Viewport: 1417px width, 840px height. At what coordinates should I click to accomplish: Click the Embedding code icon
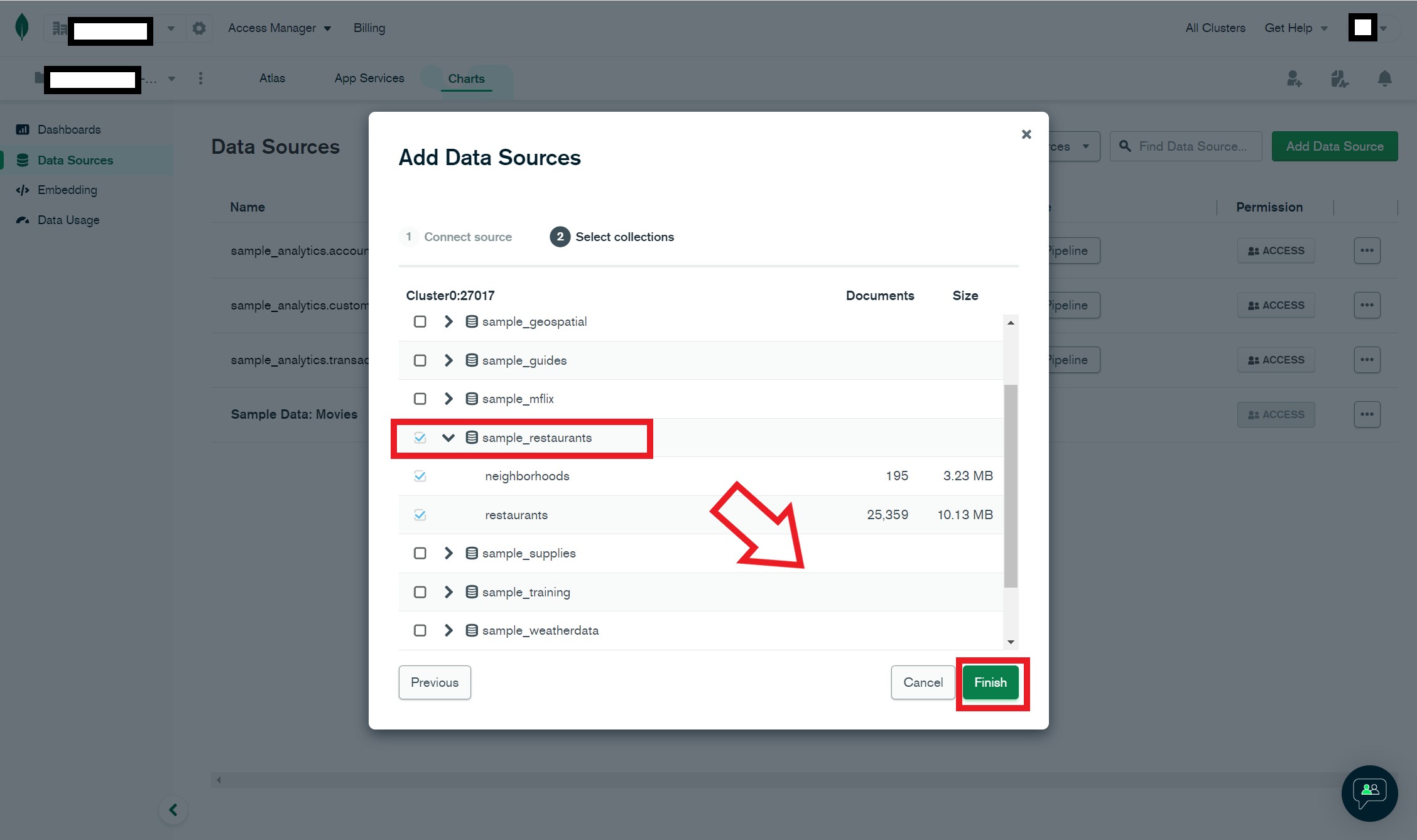click(x=23, y=190)
